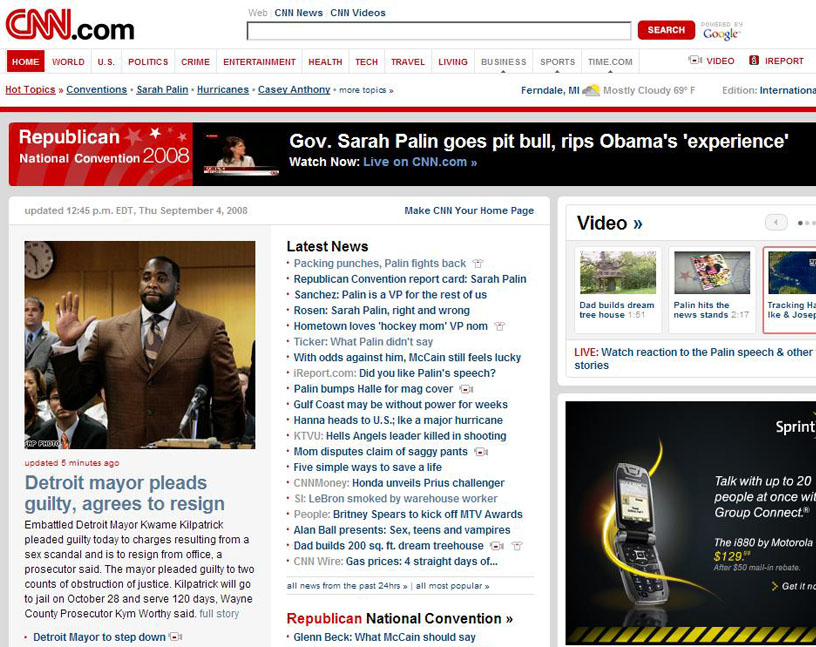Open the Sarah Palin speech video thumbnail
The height and width of the screenshot is (647, 816).
pyautogui.click(x=241, y=154)
